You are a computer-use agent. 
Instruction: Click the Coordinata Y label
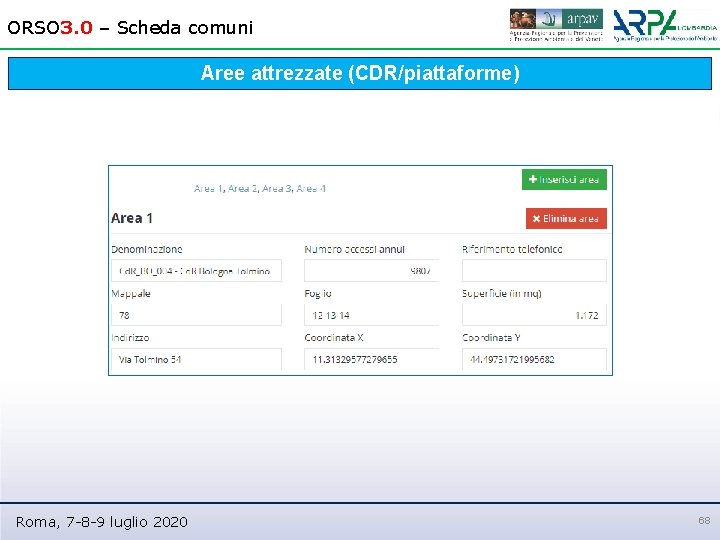(491, 338)
